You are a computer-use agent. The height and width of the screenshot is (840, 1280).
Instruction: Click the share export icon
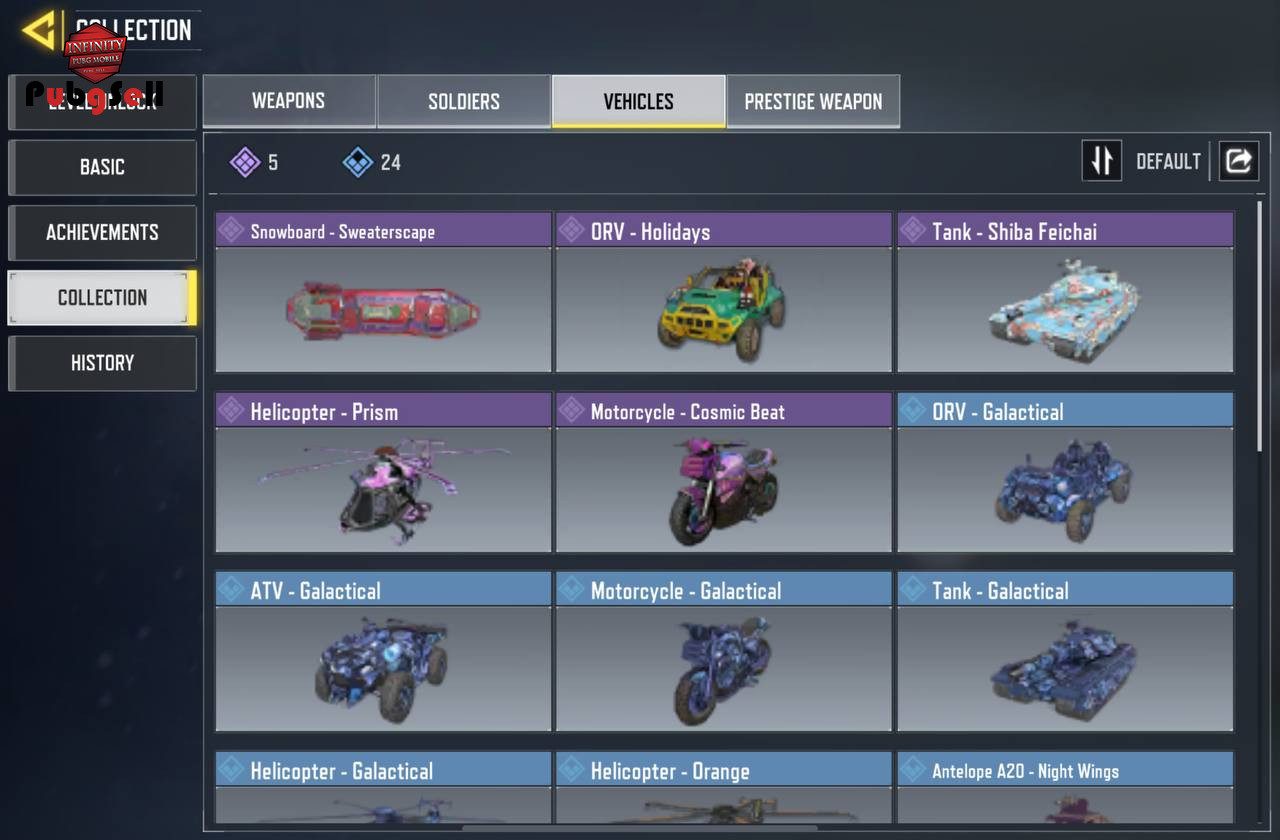(x=1238, y=160)
